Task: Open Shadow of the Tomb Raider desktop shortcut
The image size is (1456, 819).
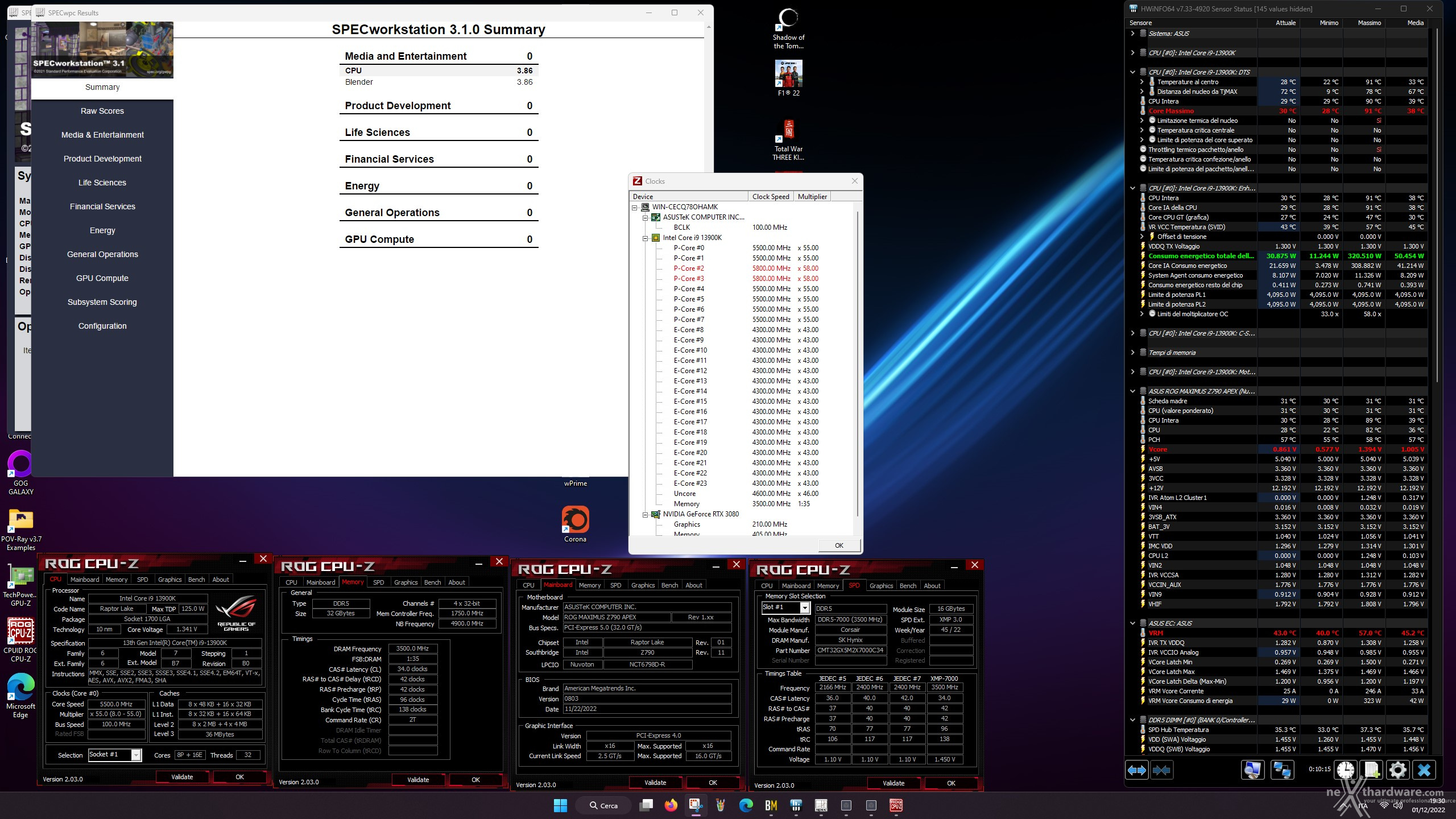Action: tap(788, 28)
